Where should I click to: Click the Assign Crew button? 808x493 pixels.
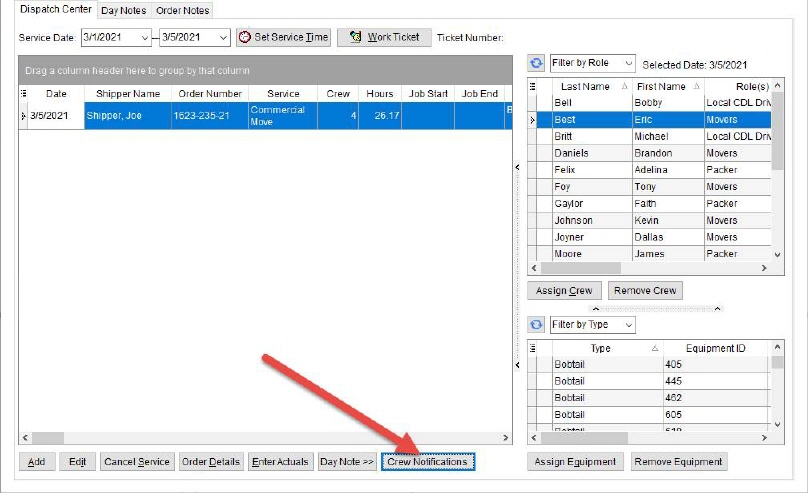tap(565, 291)
